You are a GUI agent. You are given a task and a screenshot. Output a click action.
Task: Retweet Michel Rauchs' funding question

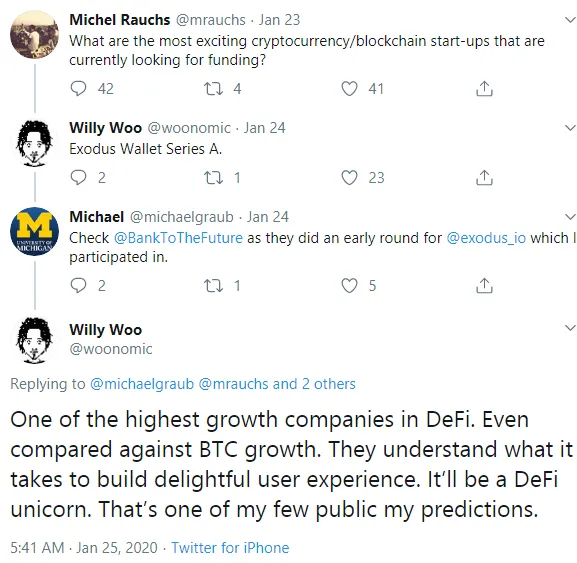(x=213, y=89)
